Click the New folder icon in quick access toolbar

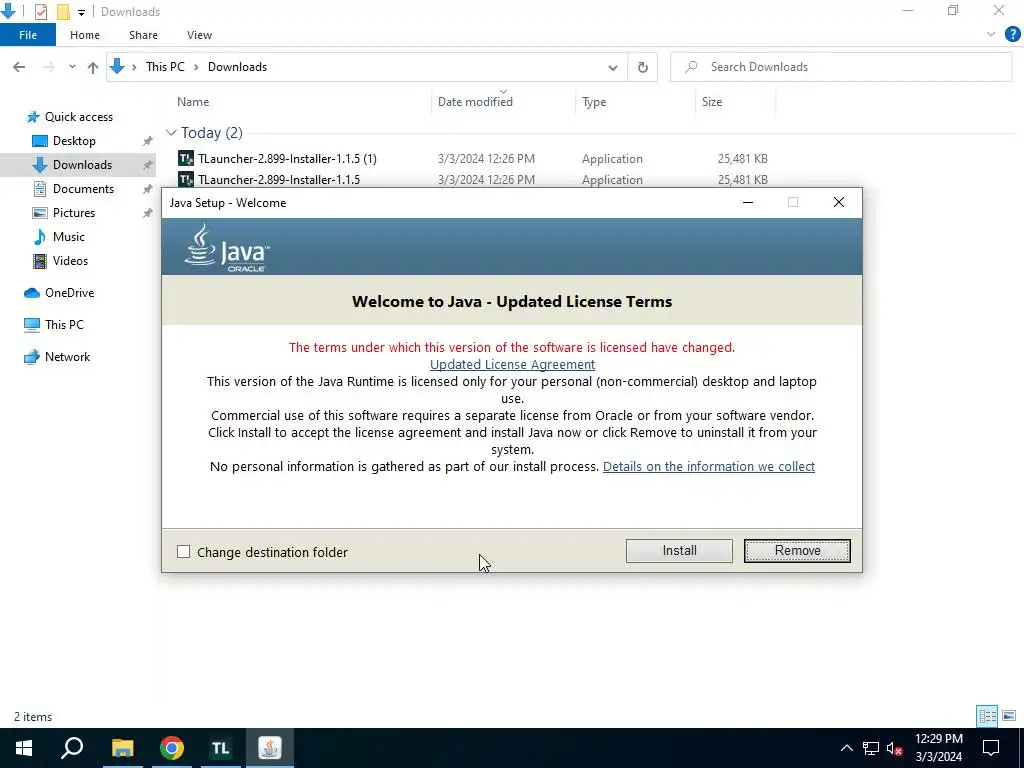(x=63, y=12)
